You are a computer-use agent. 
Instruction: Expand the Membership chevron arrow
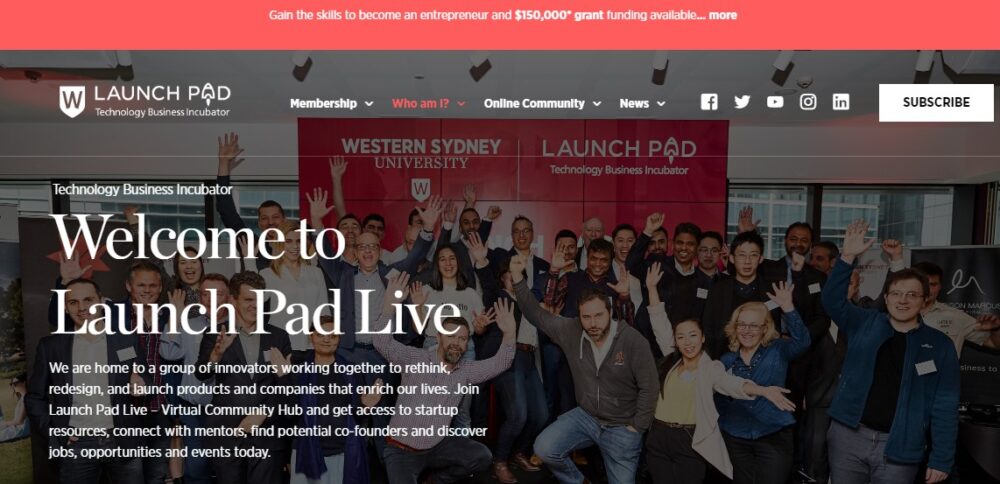(369, 104)
